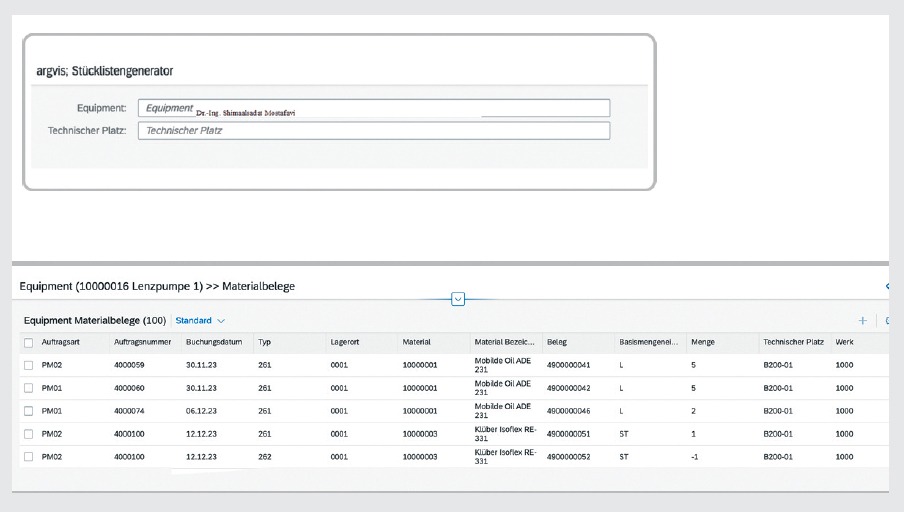Click the Lagerort column header
This screenshot has width=904, height=512.
344,343
